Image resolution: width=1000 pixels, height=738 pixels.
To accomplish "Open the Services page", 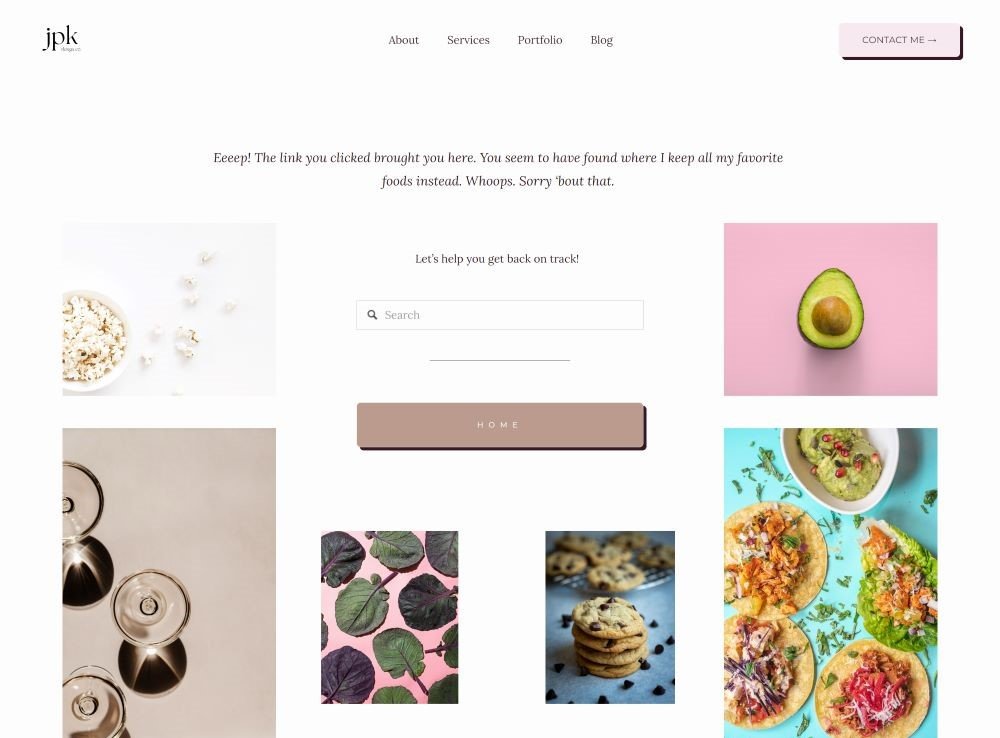I will point(468,40).
